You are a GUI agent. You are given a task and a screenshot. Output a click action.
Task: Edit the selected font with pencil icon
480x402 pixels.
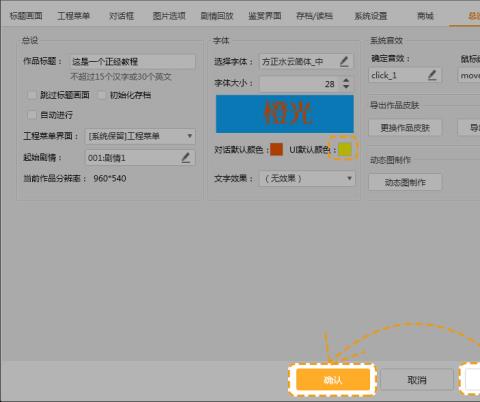tap(344, 61)
